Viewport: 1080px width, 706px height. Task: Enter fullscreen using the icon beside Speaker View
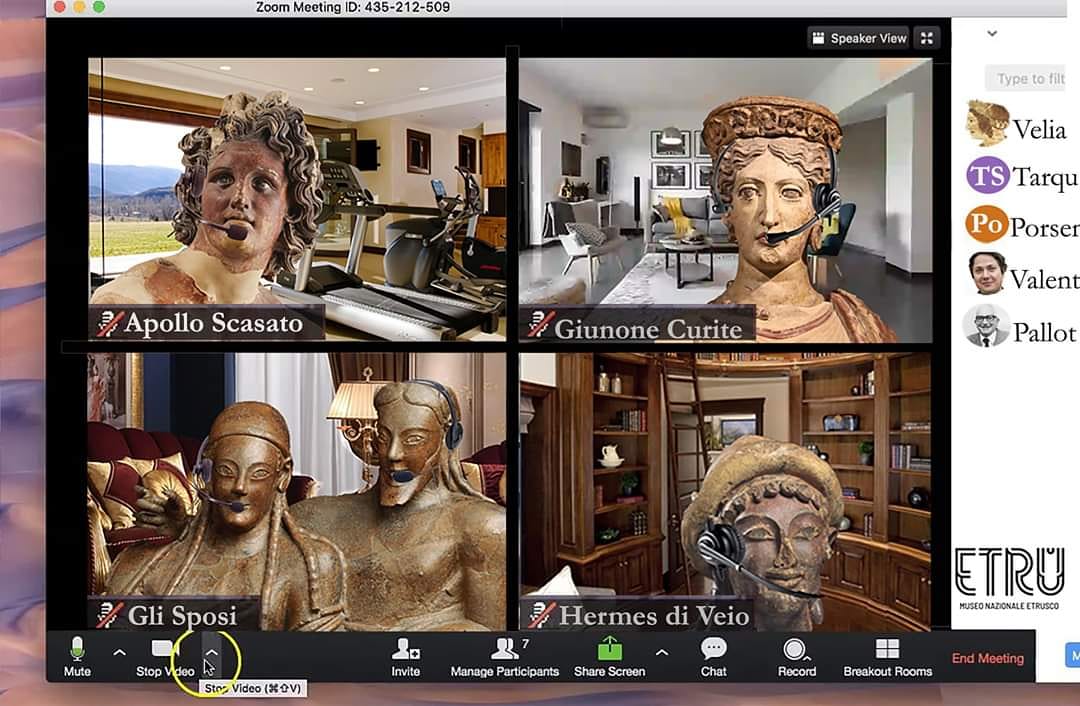point(925,37)
